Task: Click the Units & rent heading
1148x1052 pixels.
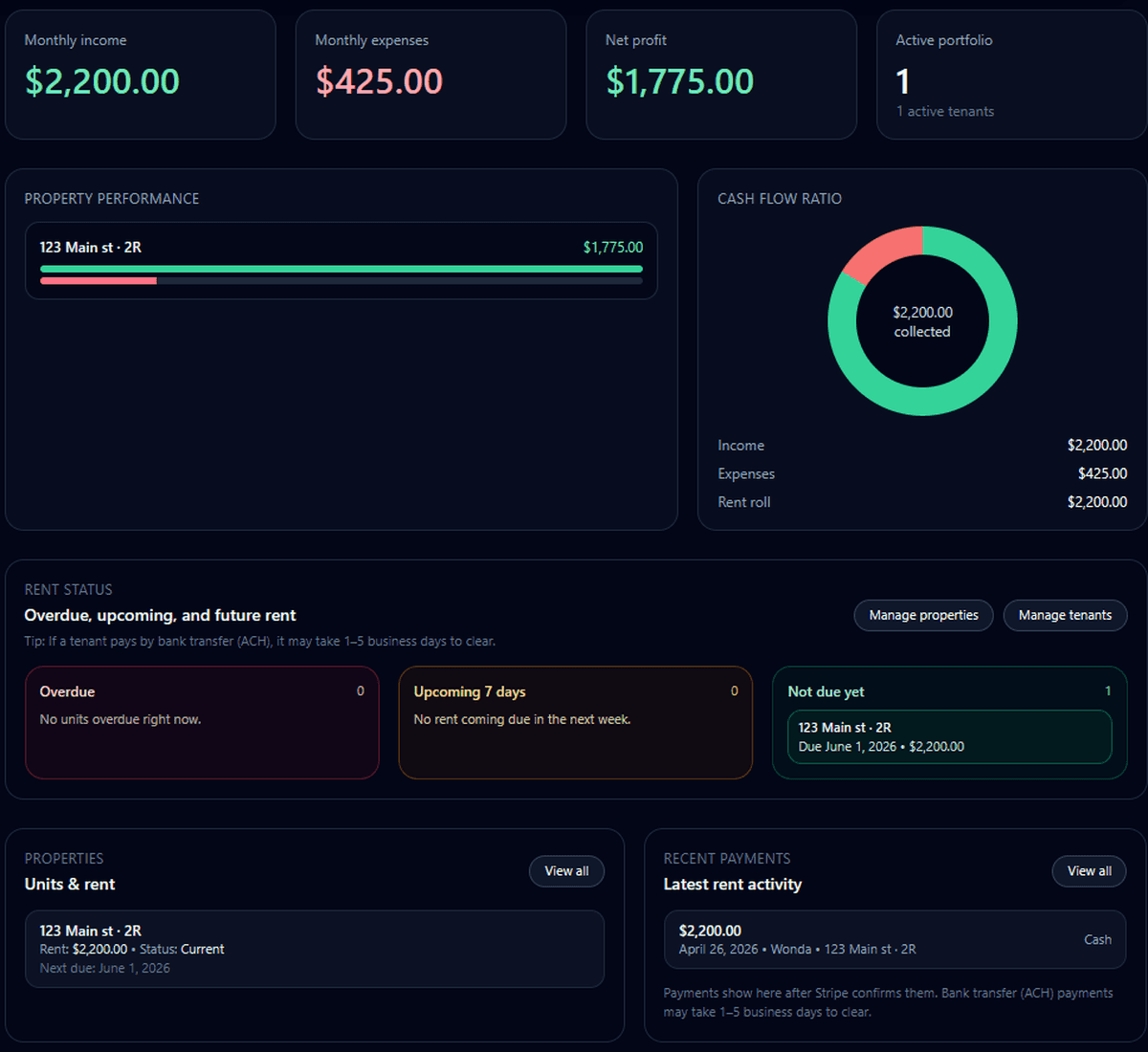Action: [70, 885]
